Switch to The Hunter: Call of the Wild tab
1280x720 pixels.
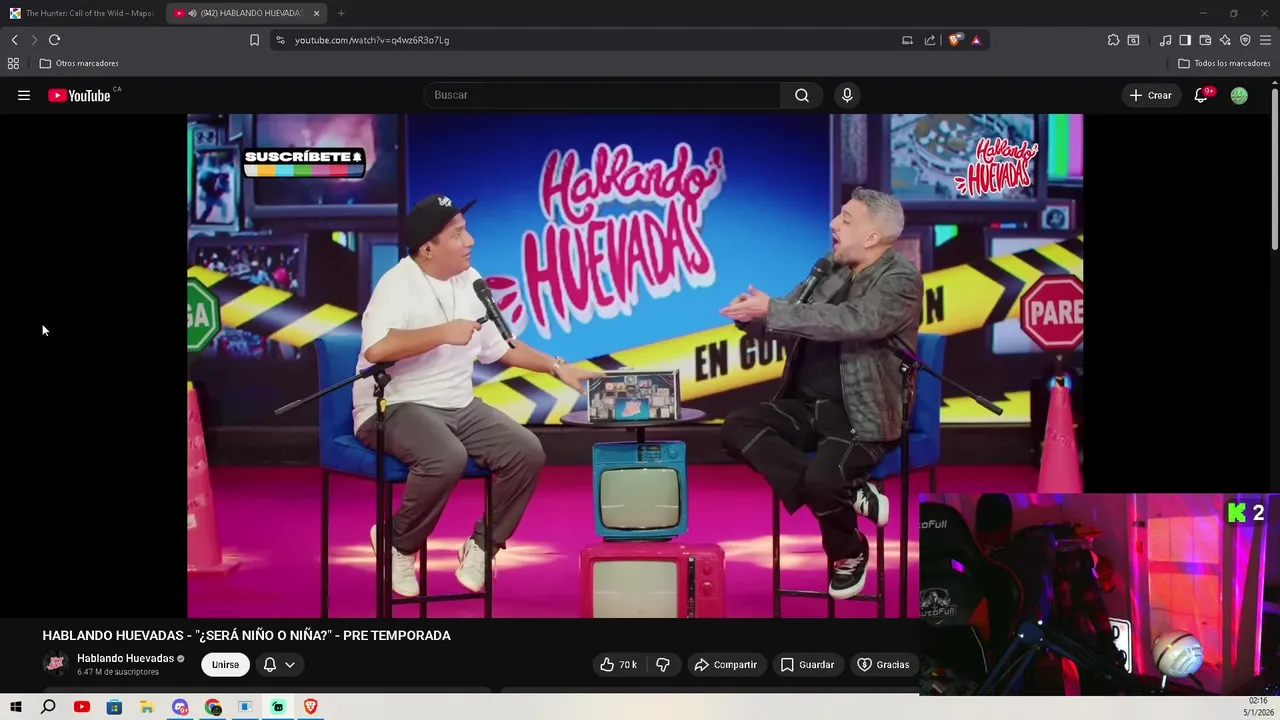[82, 13]
